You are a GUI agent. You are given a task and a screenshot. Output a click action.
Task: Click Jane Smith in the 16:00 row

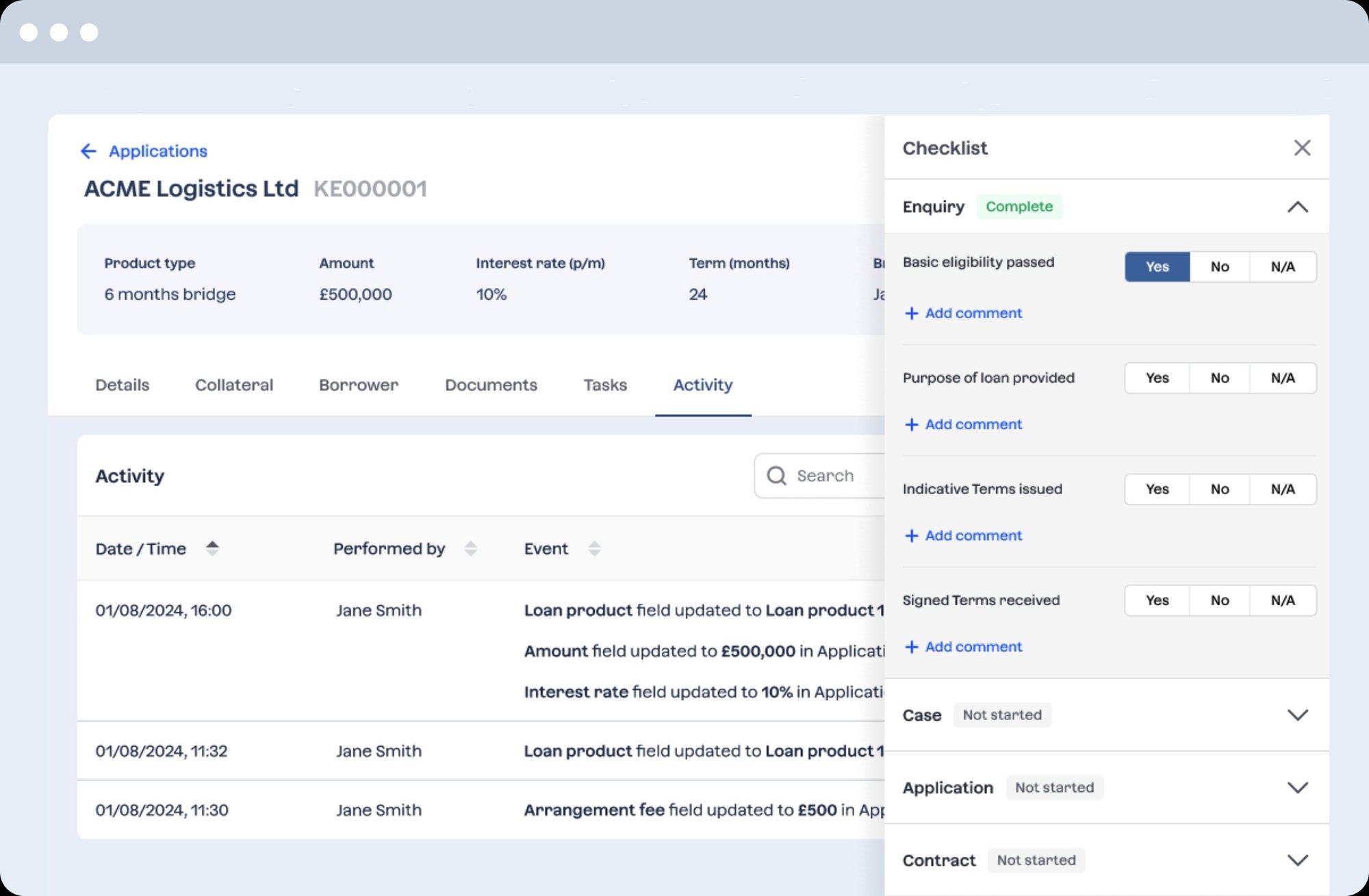click(x=379, y=610)
